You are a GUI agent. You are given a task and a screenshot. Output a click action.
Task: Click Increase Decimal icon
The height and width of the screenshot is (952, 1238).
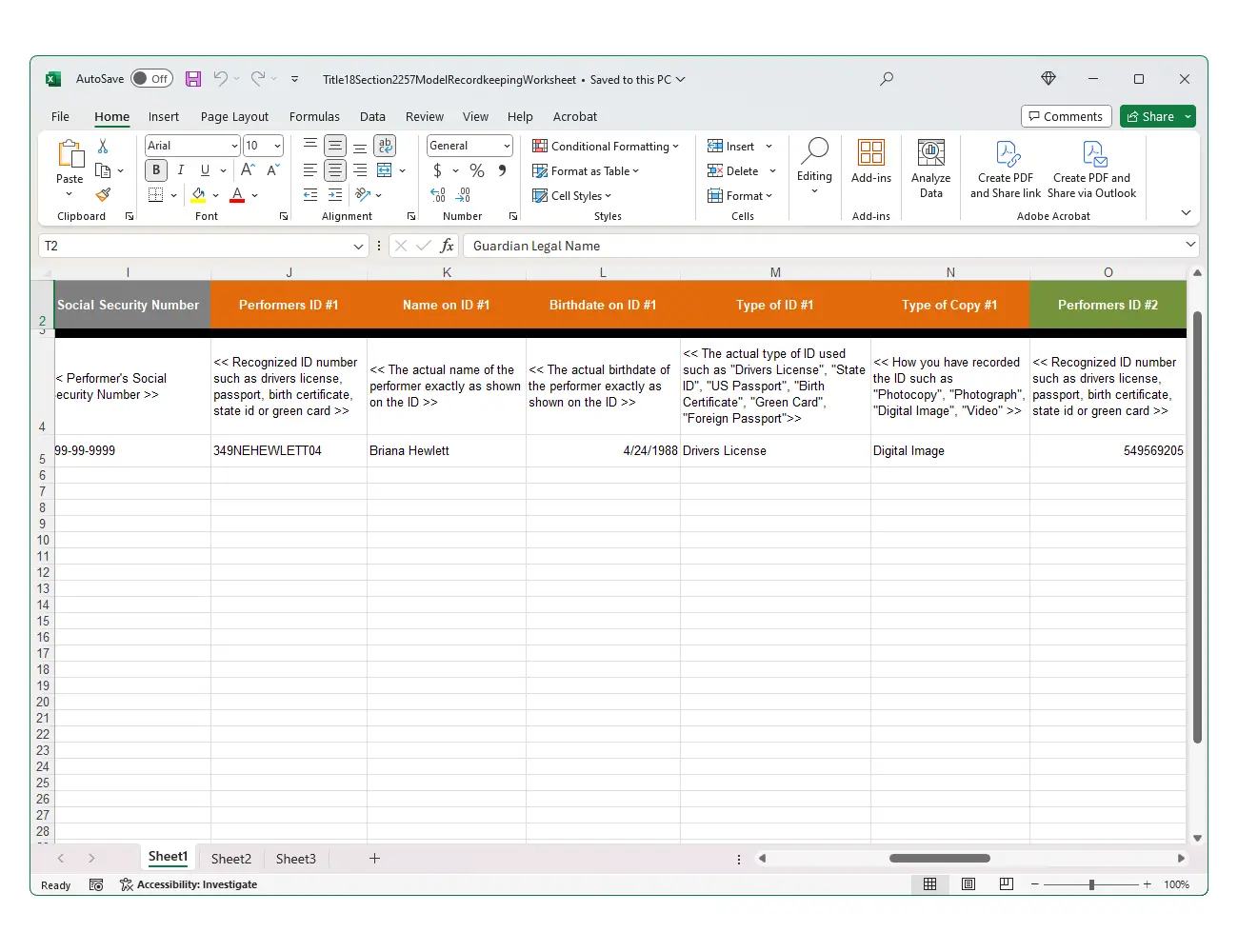pos(438,195)
